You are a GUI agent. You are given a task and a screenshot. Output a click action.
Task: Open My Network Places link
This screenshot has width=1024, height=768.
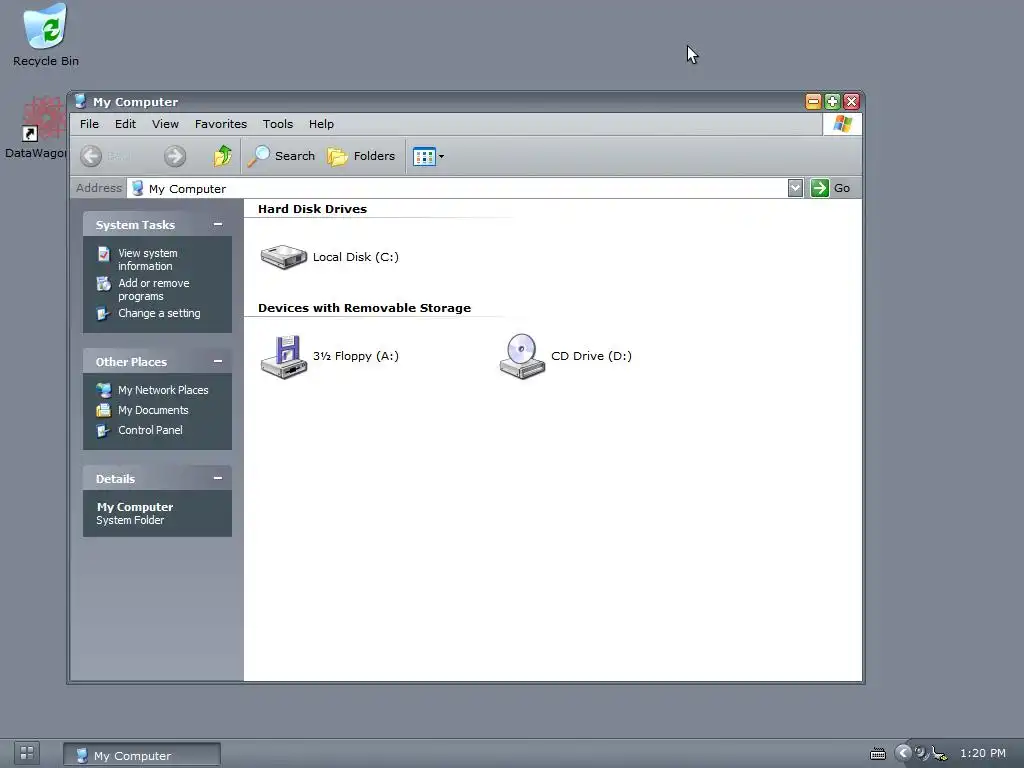point(163,390)
